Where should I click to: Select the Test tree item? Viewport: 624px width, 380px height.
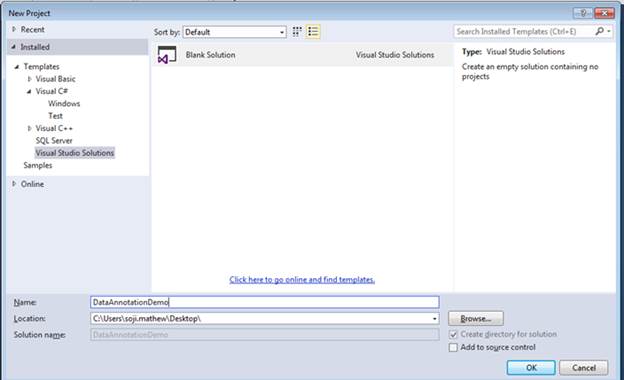click(55, 116)
